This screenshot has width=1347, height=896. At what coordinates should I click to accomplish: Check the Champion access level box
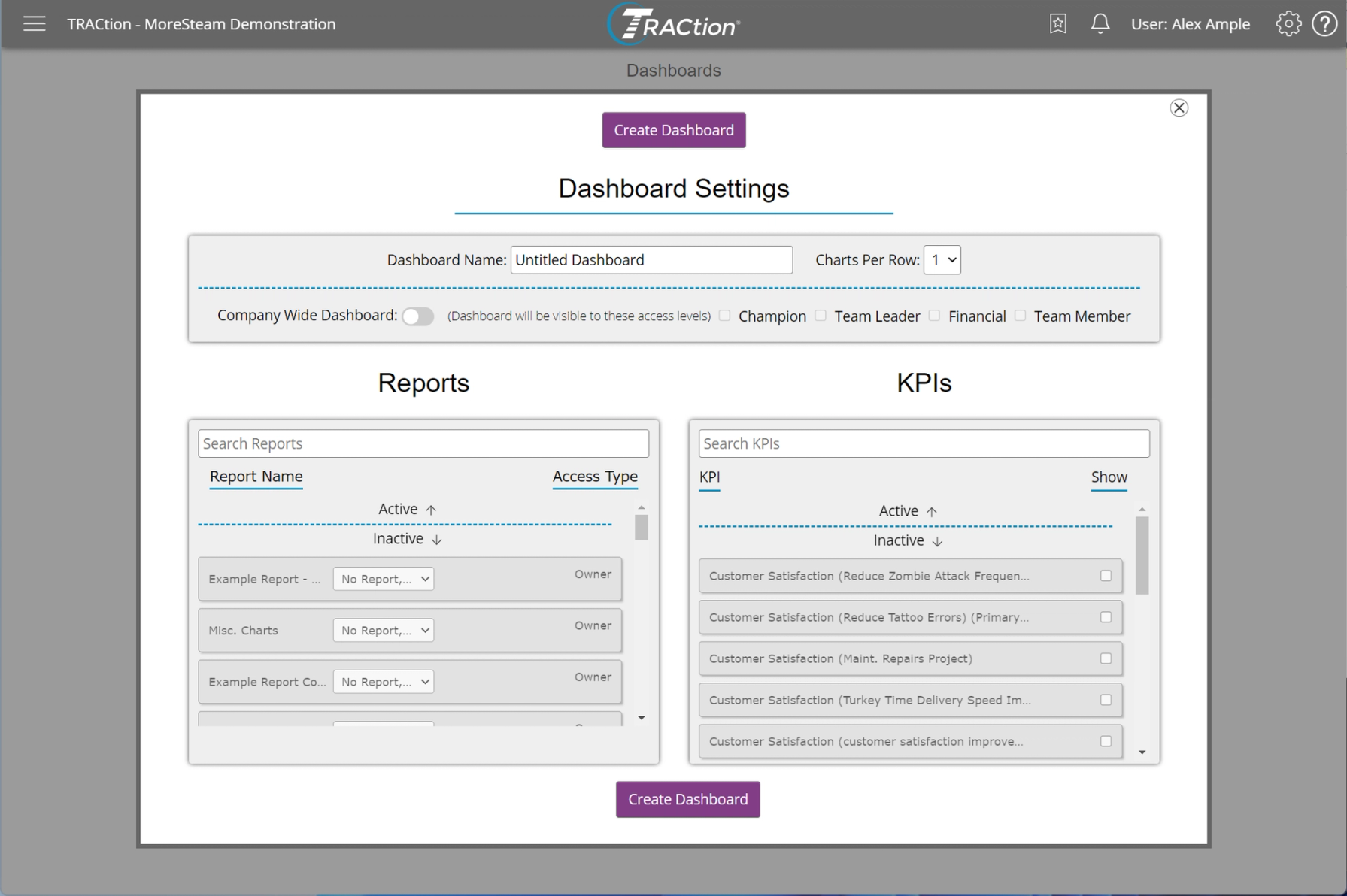coord(724,316)
